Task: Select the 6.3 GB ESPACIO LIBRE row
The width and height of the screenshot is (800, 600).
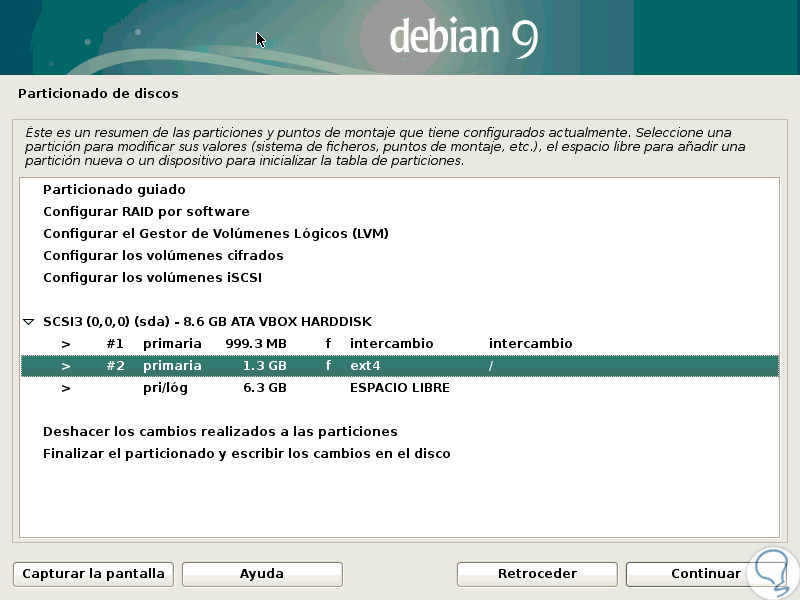Action: (x=400, y=388)
